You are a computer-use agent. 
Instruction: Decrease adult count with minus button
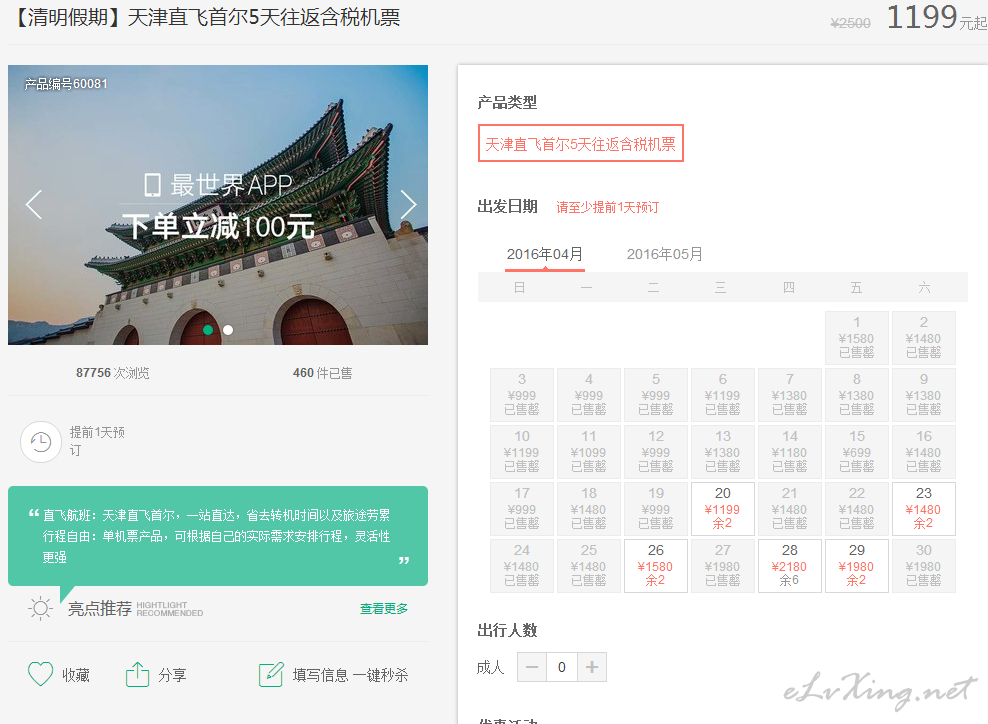tap(532, 667)
